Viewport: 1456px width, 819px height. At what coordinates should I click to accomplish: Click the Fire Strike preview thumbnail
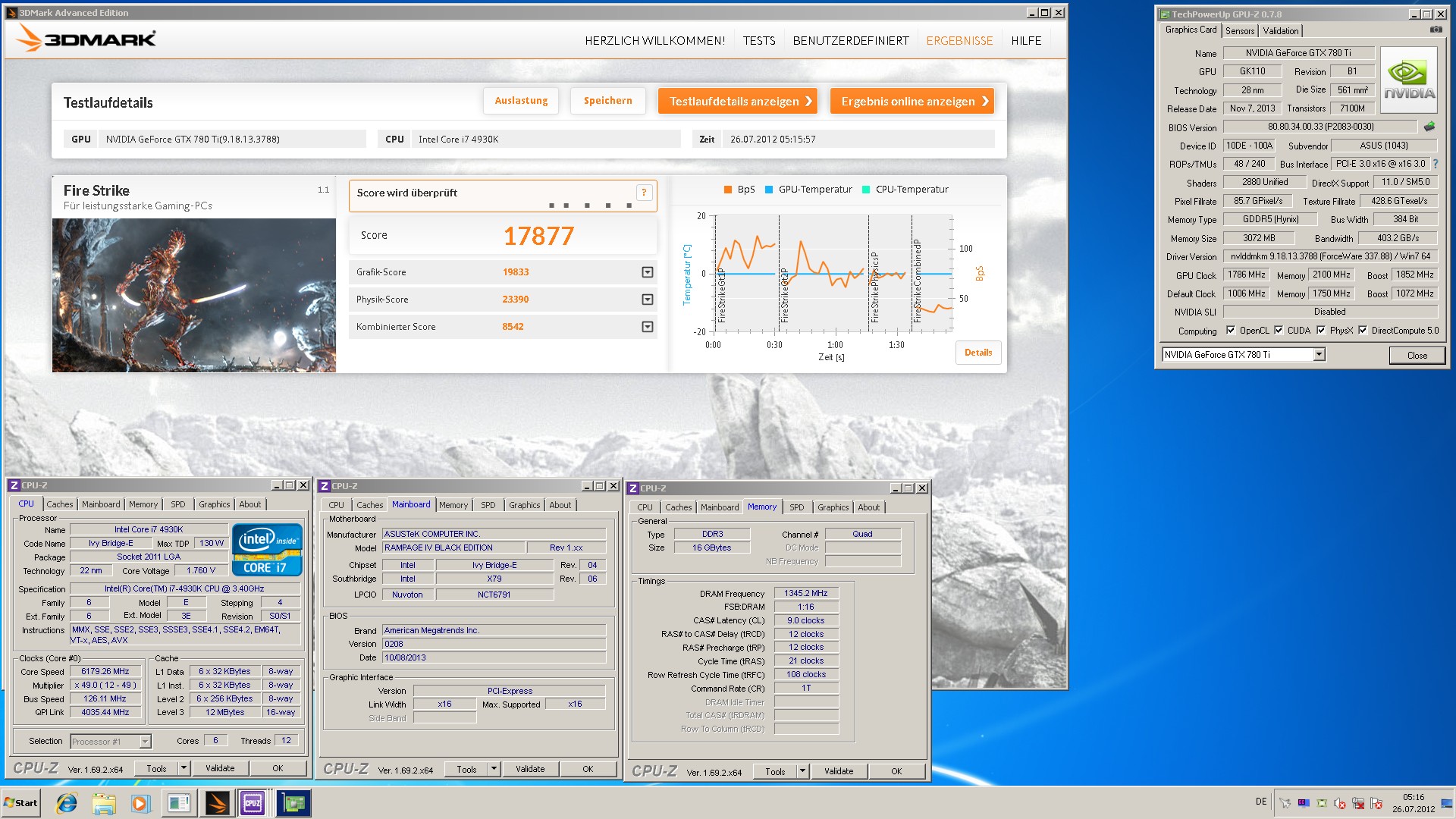194,295
